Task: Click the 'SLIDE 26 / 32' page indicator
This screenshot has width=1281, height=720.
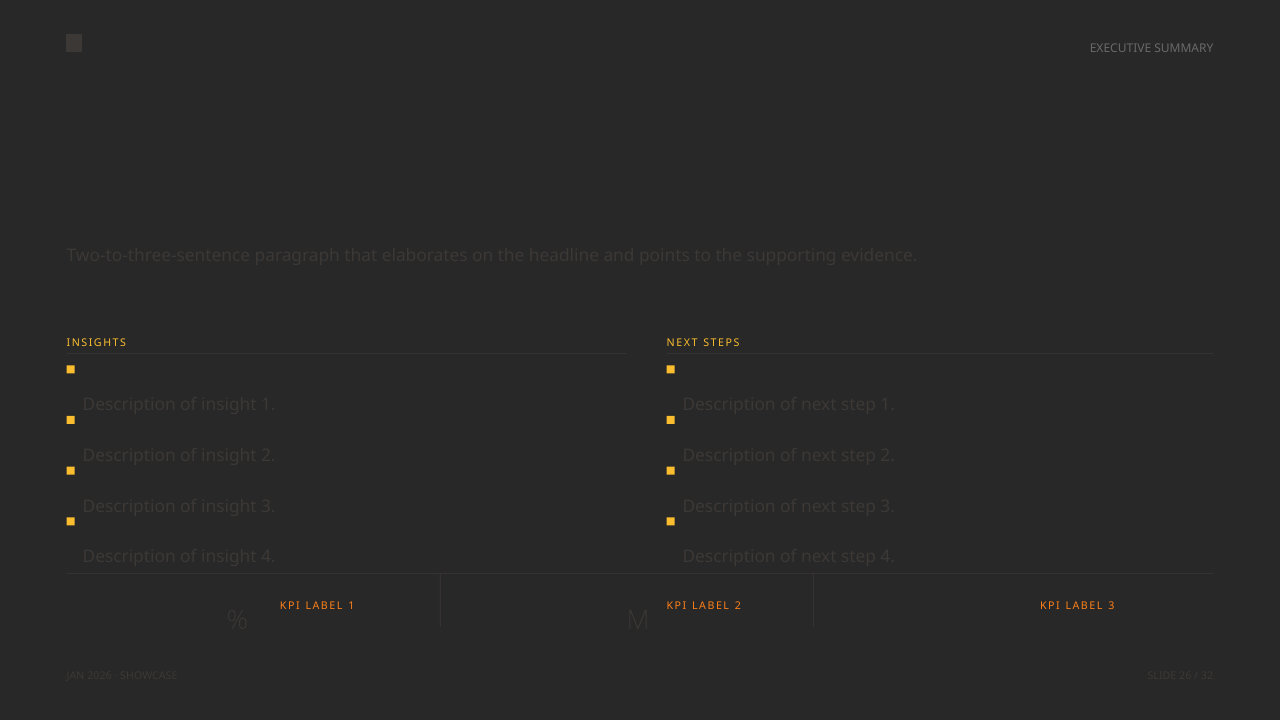Action: tap(1180, 676)
